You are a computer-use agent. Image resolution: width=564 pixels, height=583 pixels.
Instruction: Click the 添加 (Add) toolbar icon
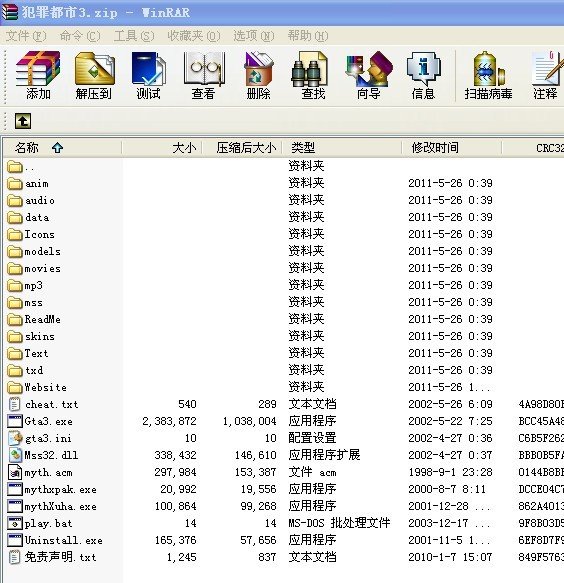click(x=38, y=76)
